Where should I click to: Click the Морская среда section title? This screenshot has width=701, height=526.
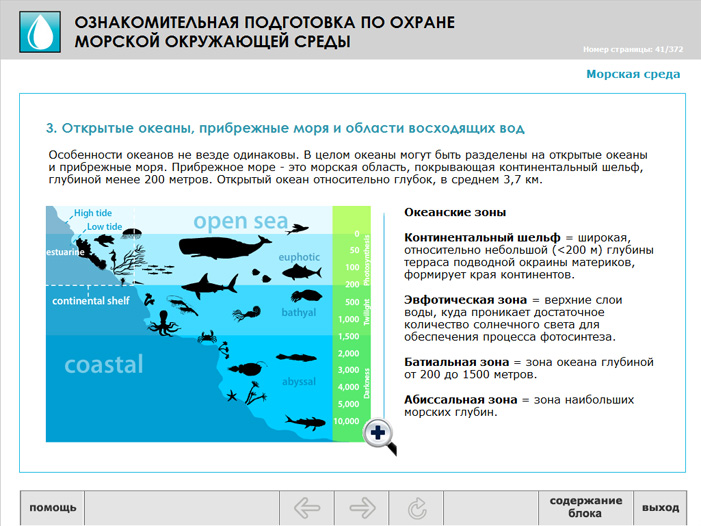click(x=633, y=74)
